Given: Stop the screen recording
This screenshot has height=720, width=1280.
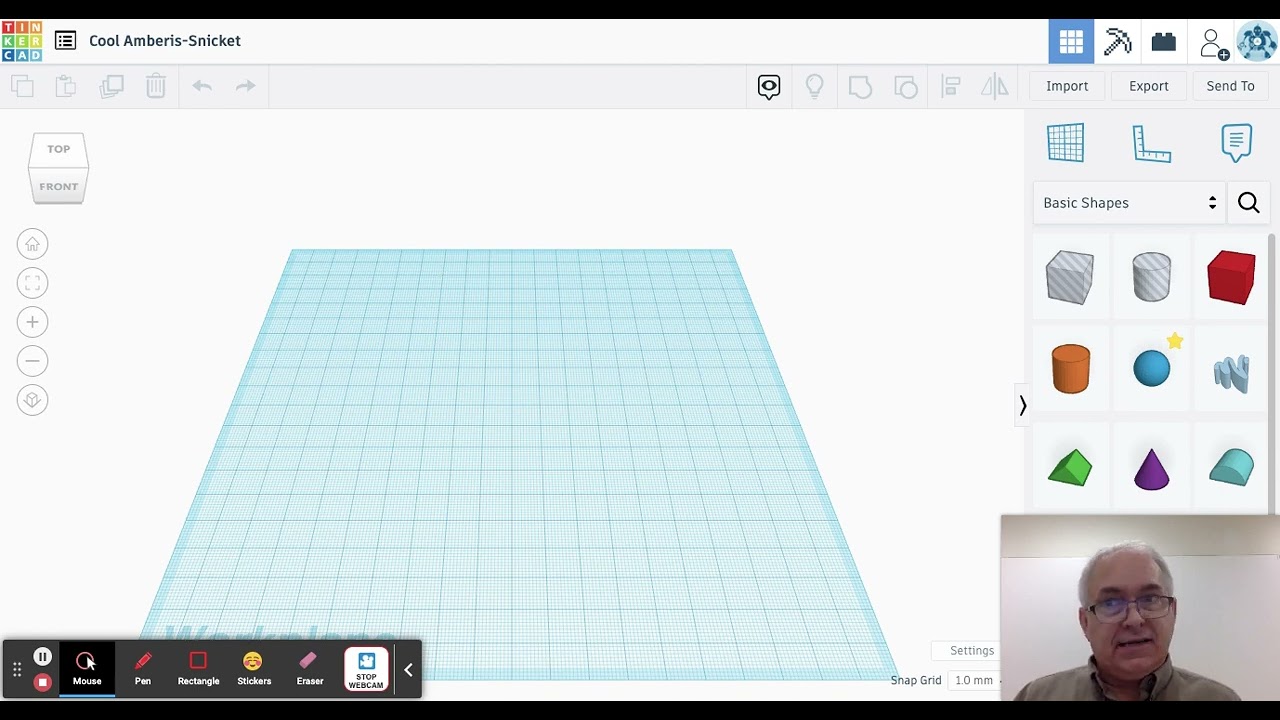Looking at the screenshot, I should [x=42, y=682].
